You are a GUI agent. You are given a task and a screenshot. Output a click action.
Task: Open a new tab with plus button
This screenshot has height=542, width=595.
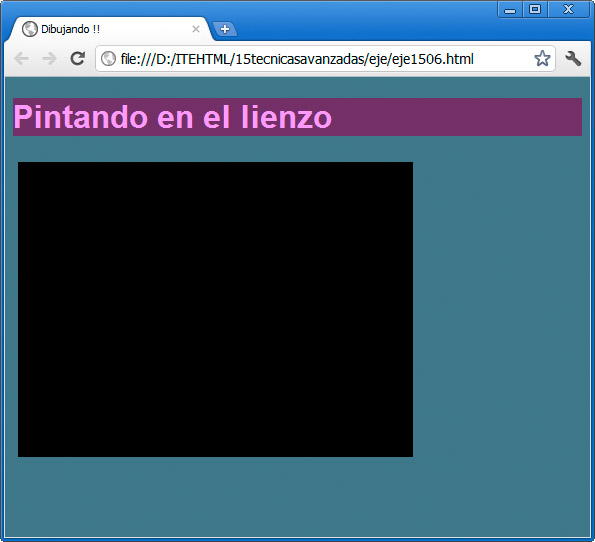(225, 29)
